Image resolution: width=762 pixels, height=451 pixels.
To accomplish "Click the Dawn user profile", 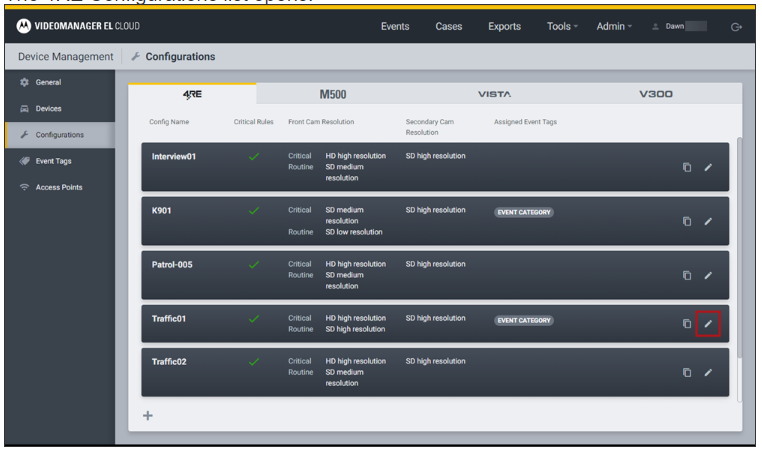I will pos(679,26).
